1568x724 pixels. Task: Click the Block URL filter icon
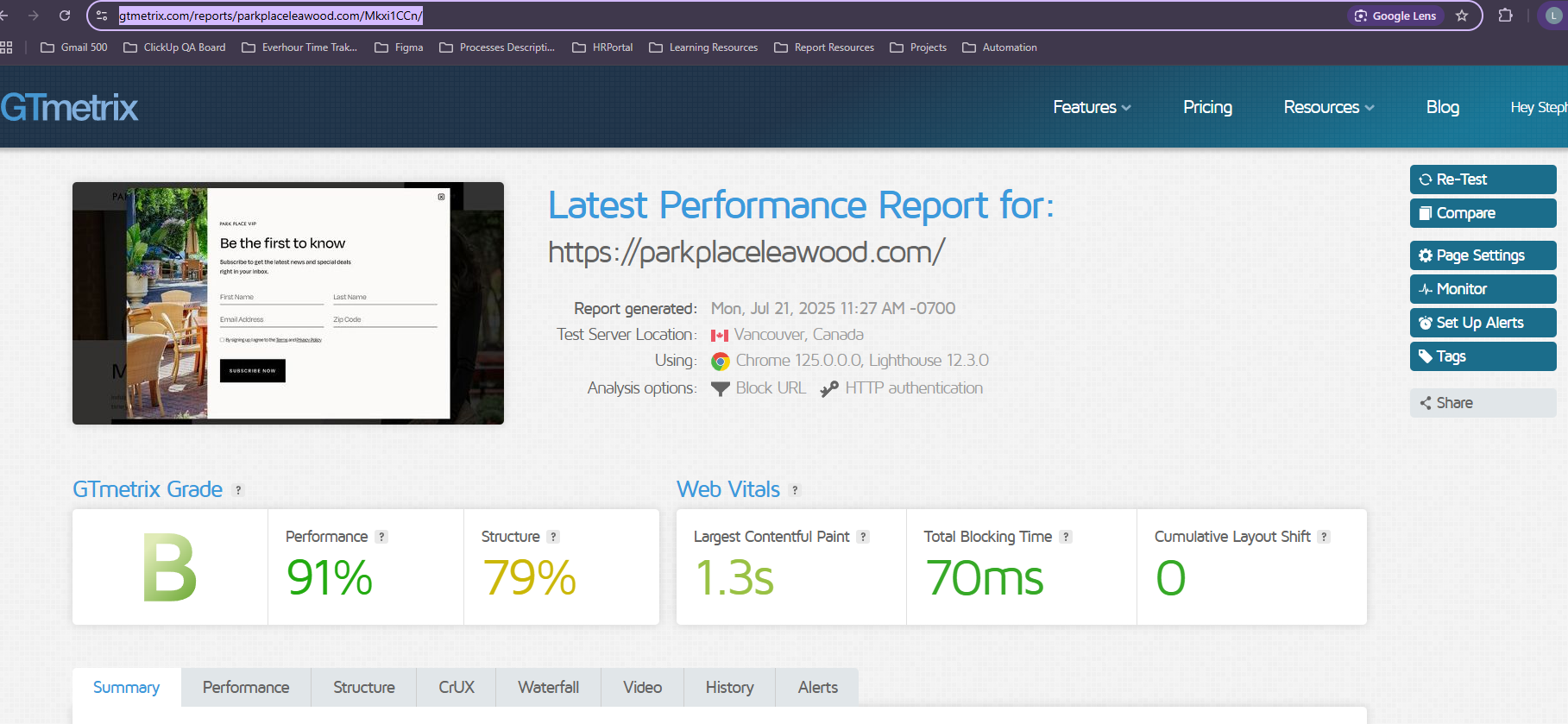(x=721, y=389)
